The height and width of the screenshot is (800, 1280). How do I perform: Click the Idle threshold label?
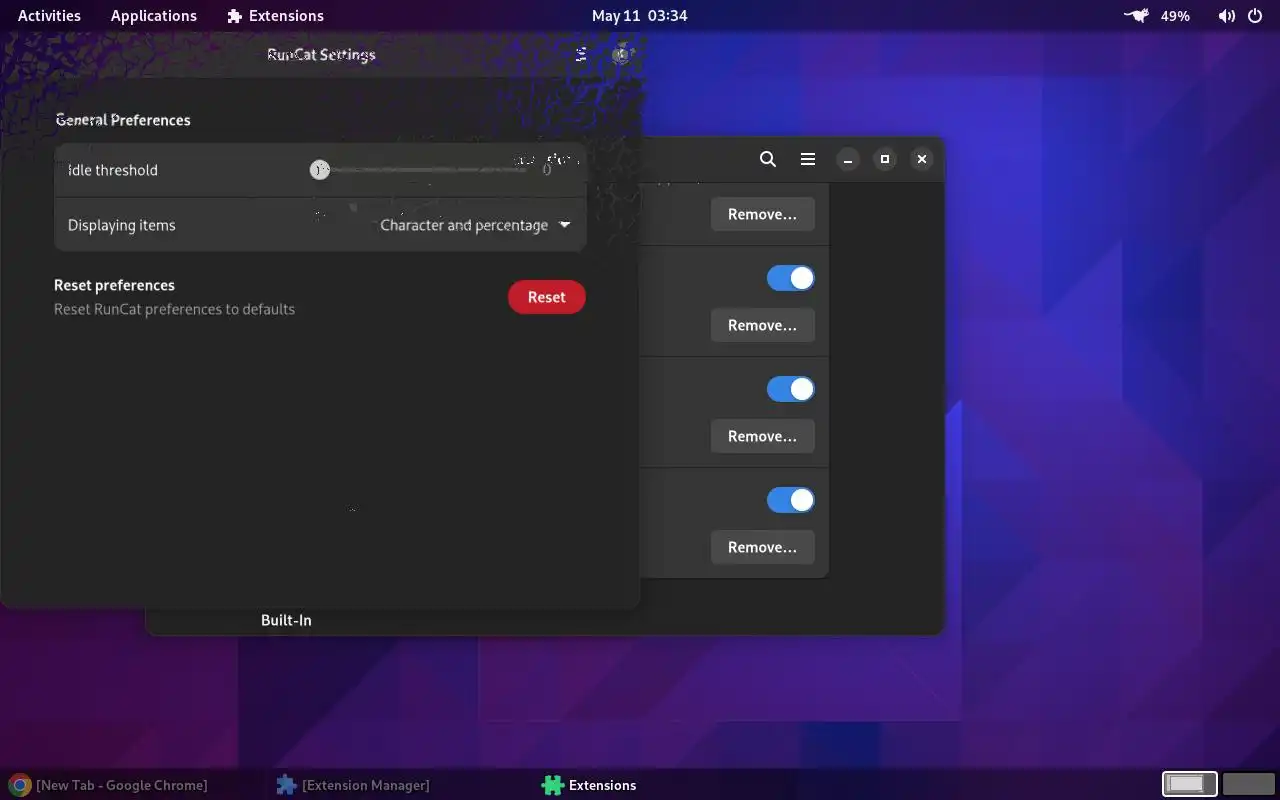point(113,170)
